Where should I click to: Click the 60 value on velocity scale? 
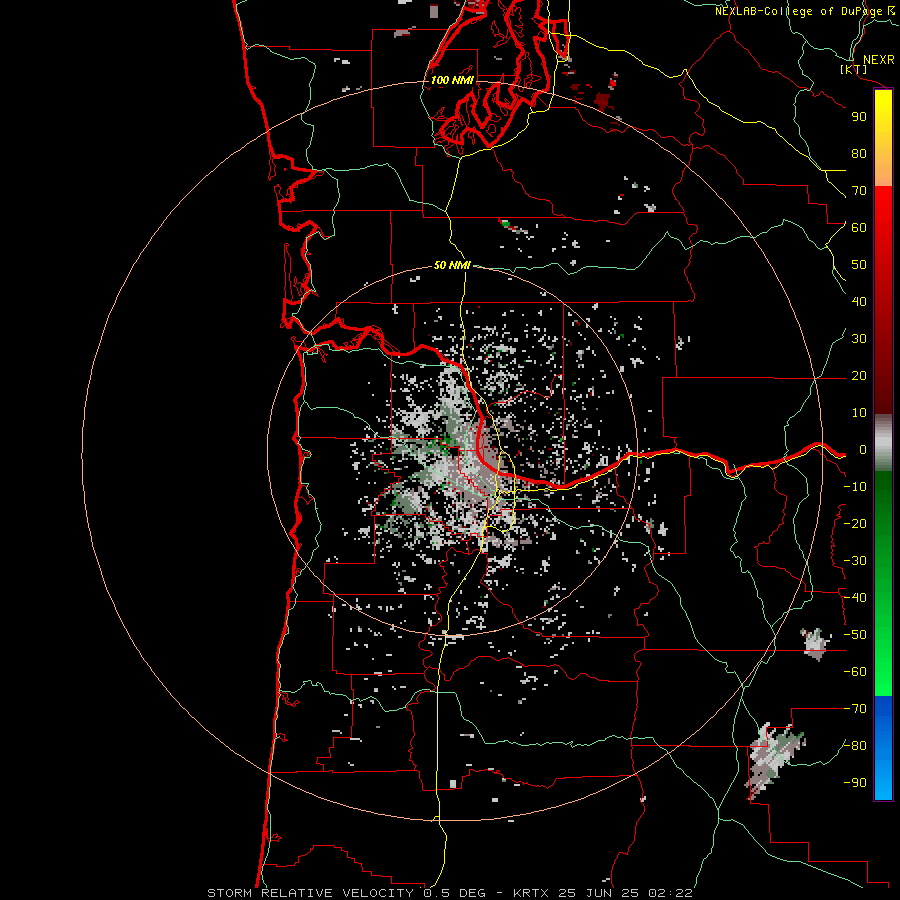click(x=859, y=227)
